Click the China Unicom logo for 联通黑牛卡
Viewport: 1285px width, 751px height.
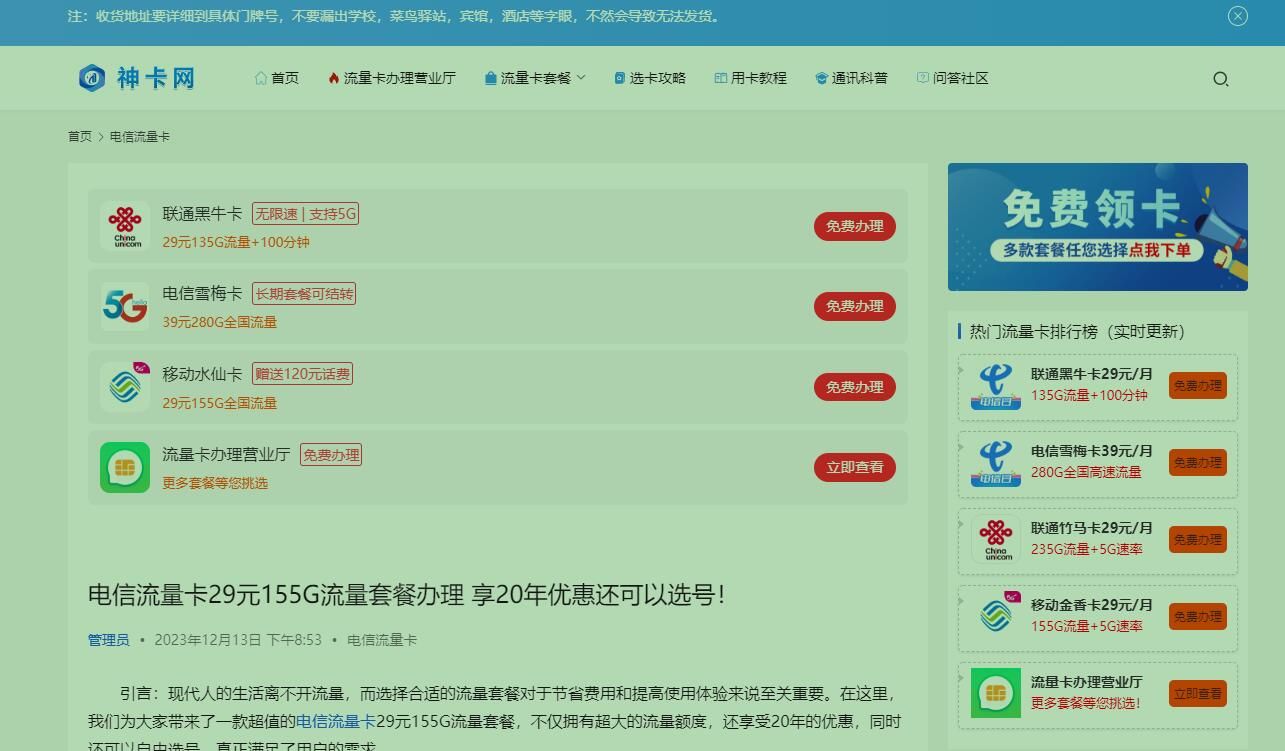(x=125, y=226)
